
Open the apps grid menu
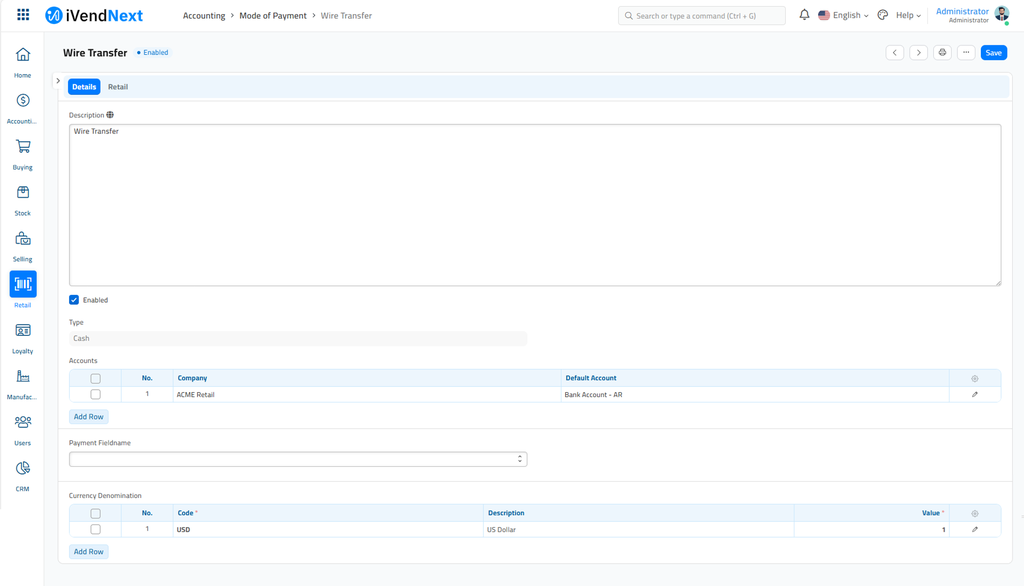point(23,15)
